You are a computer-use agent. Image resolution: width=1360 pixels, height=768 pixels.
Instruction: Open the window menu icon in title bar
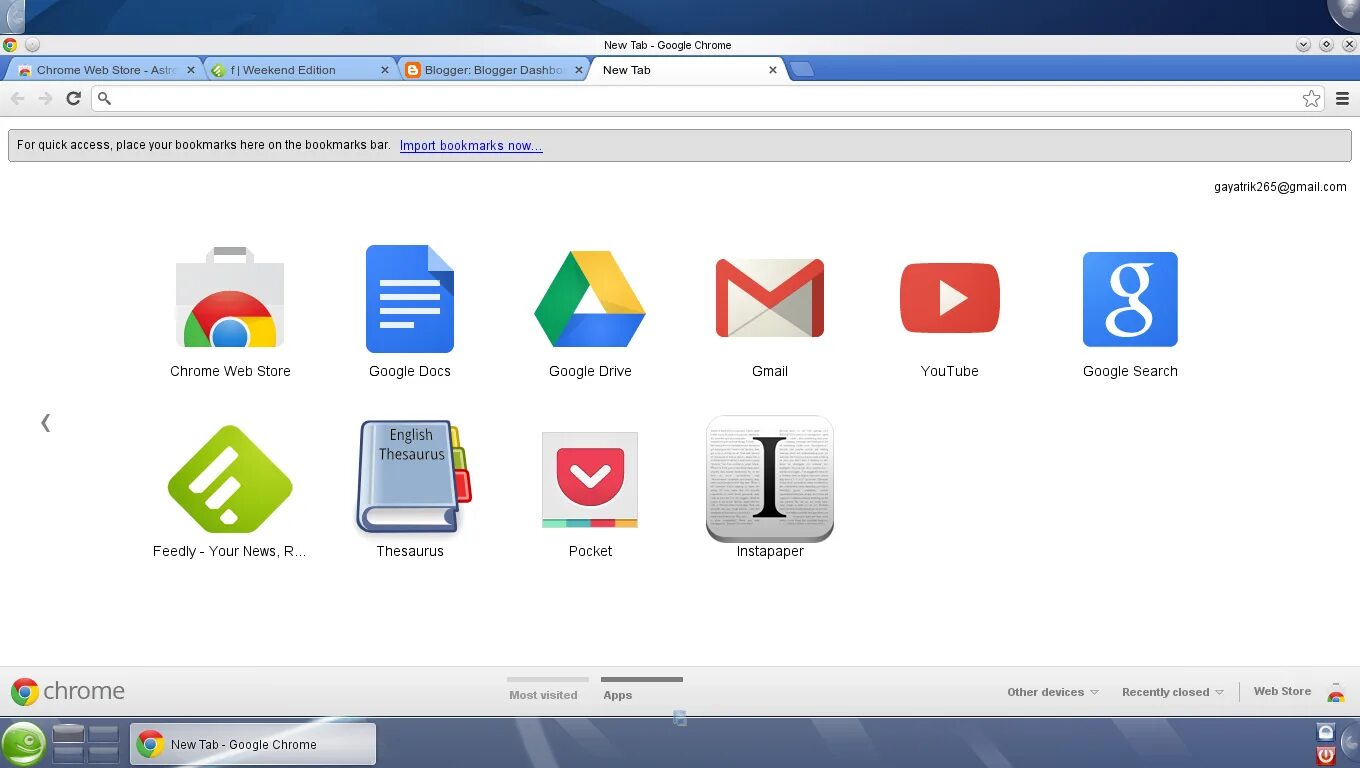coord(9,45)
